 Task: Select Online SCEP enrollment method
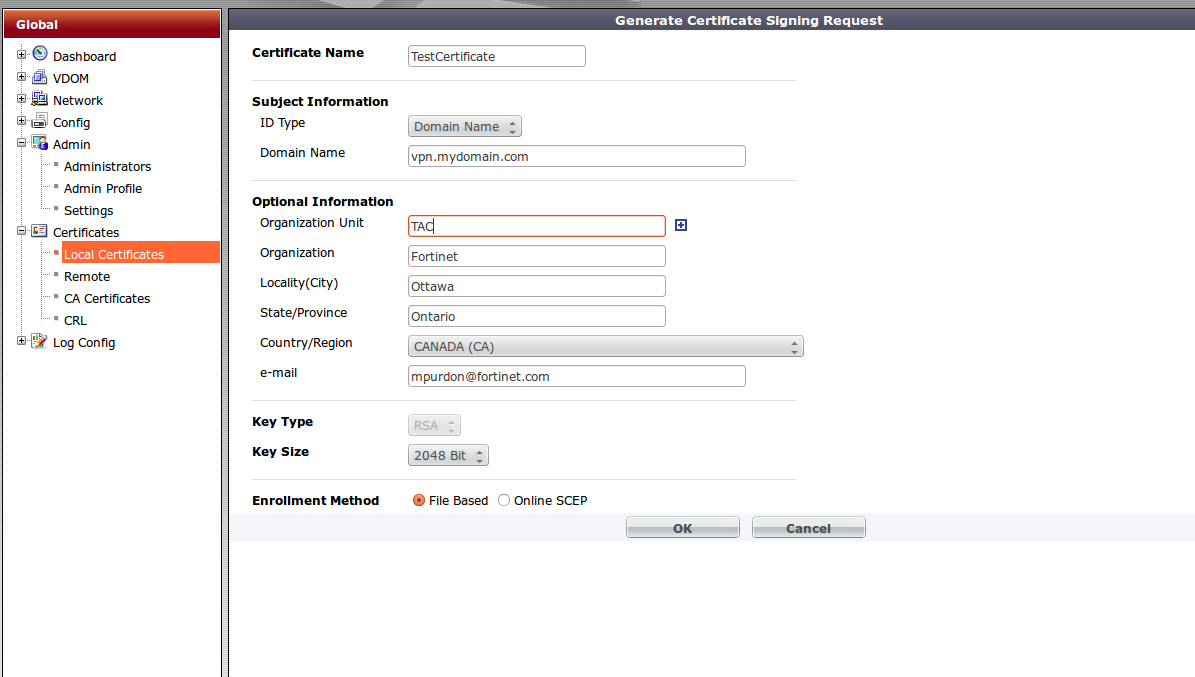point(504,500)
